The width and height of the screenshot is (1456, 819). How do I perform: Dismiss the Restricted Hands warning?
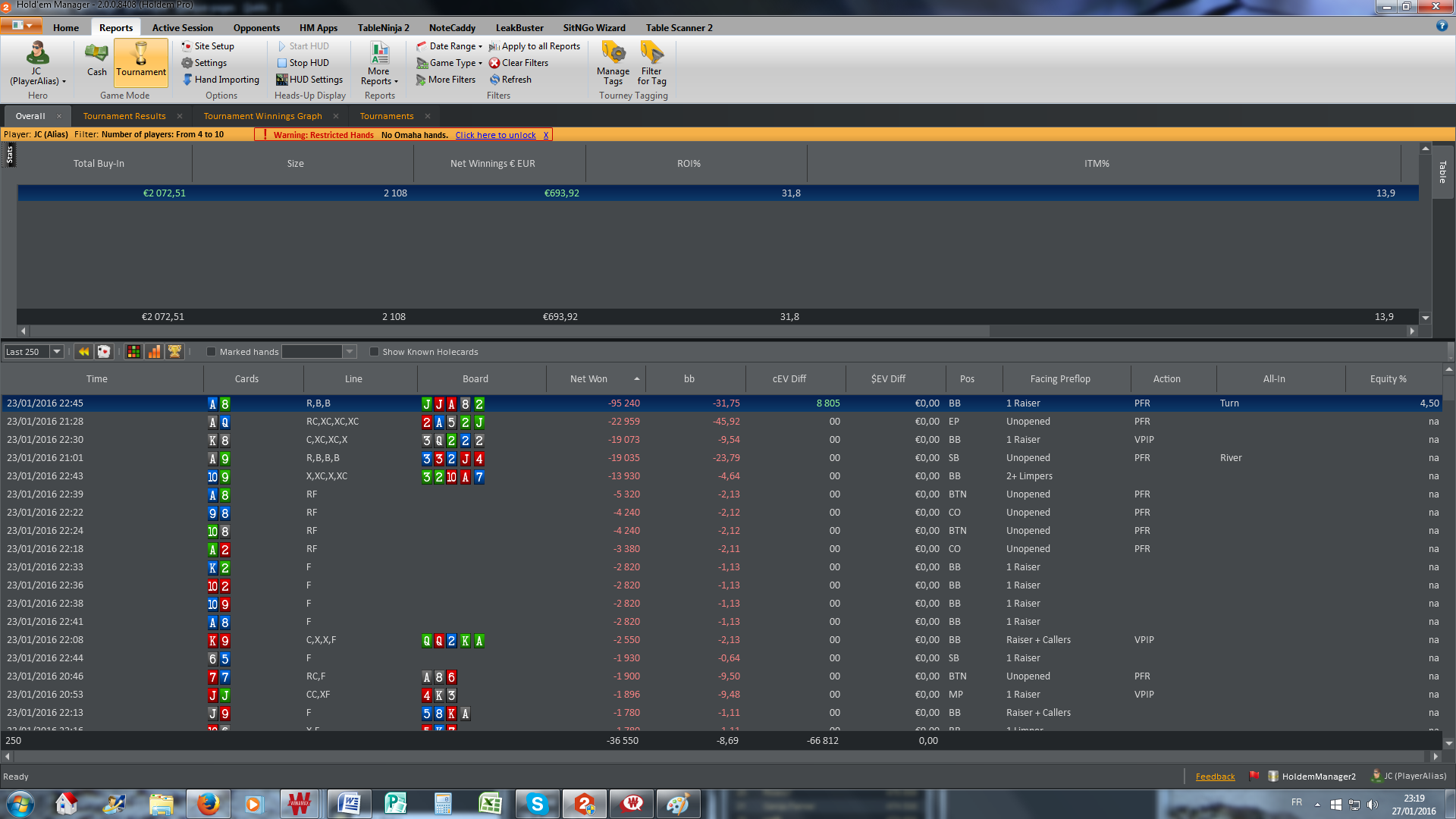(546, 135)
